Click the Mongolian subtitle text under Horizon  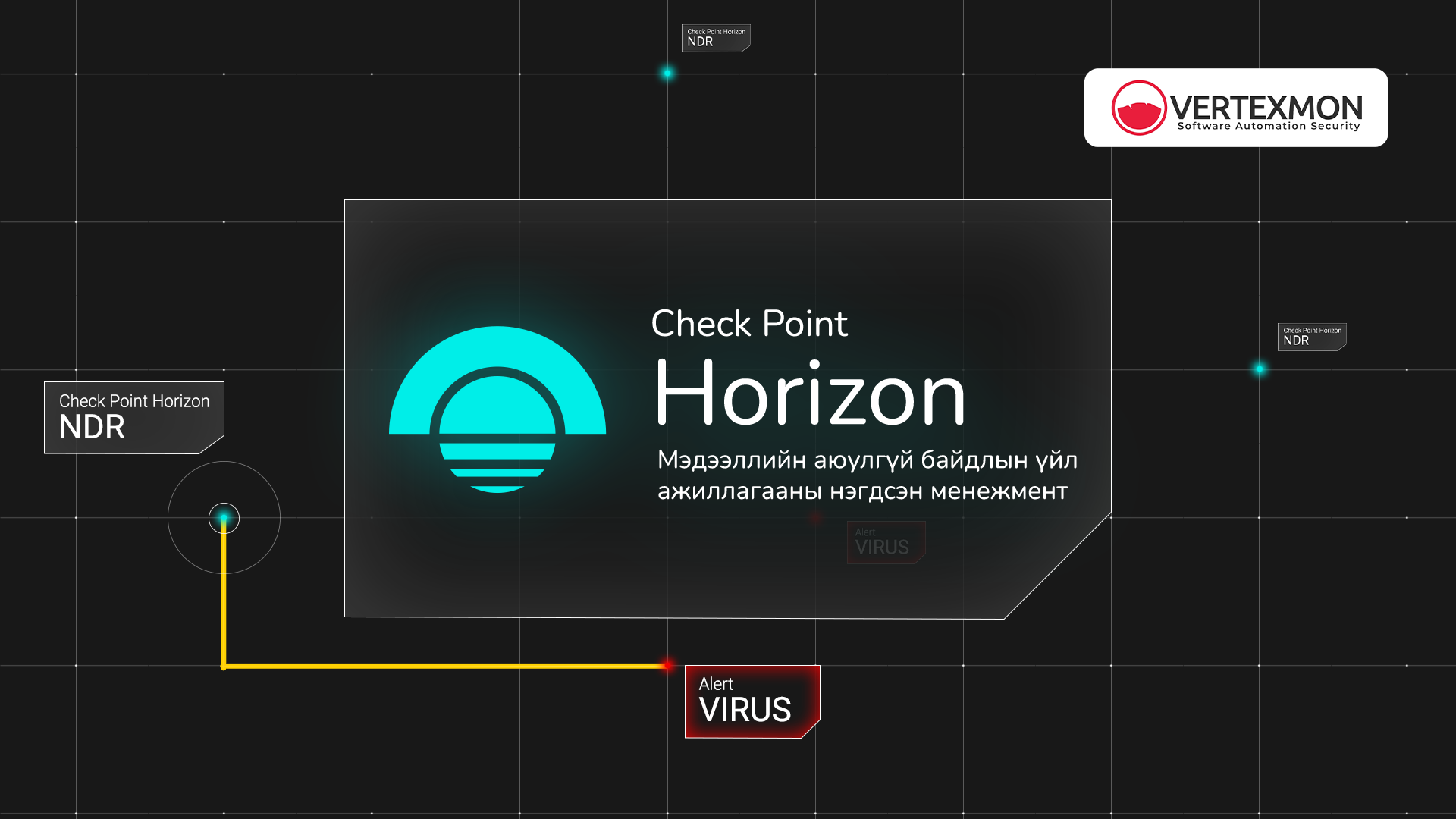coord(864,474)
